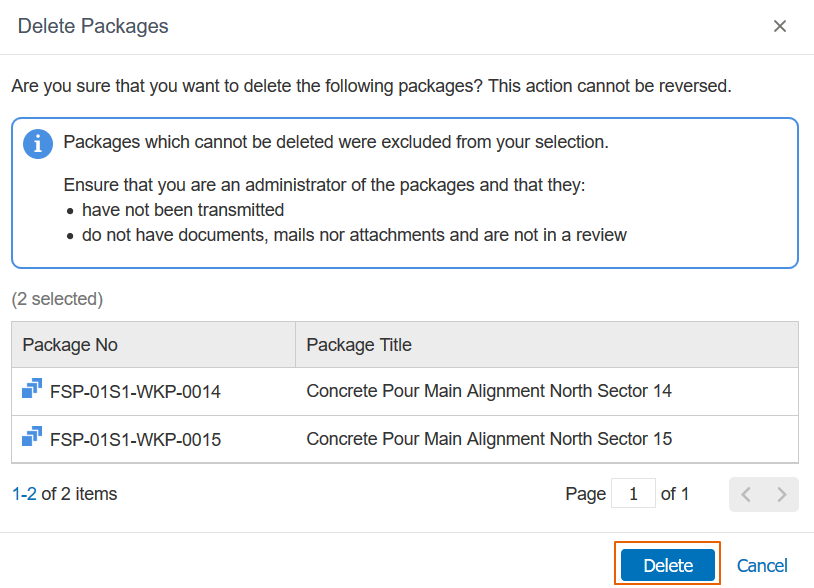Click title Concrete Pour North Sector 15

click(x=489, y=438)
